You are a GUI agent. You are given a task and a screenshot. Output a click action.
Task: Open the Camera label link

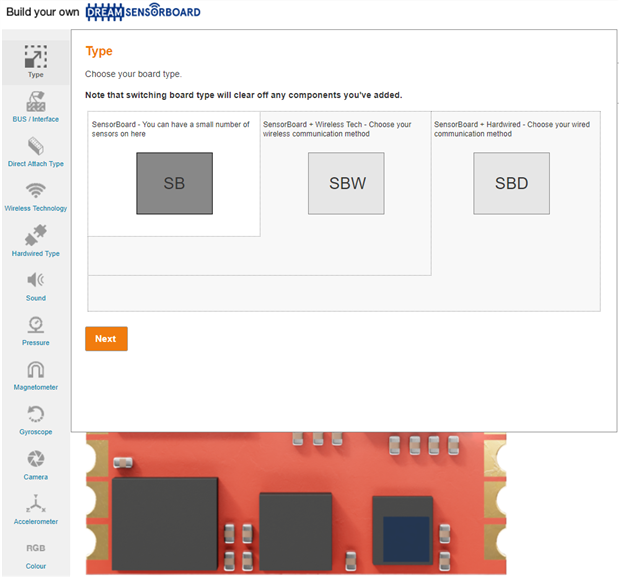point(36,477)
